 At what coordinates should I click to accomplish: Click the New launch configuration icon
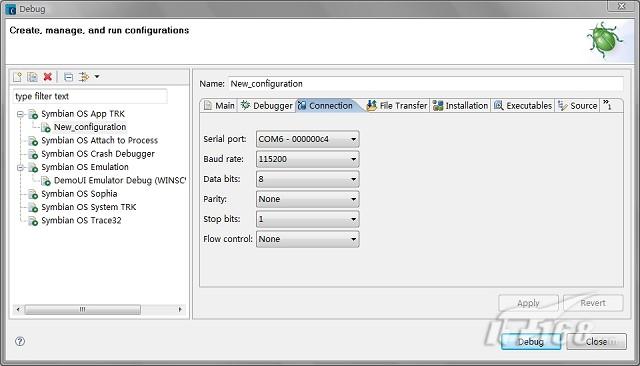[17, 77]
